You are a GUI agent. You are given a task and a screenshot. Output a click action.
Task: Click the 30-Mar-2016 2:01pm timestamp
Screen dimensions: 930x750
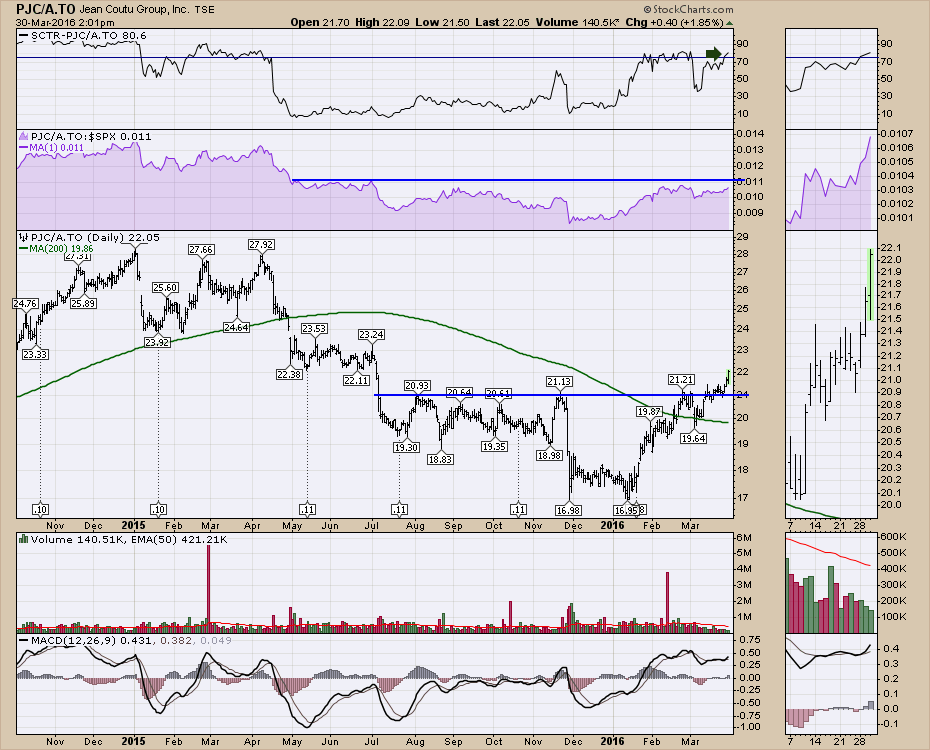(x=65, y=23)
